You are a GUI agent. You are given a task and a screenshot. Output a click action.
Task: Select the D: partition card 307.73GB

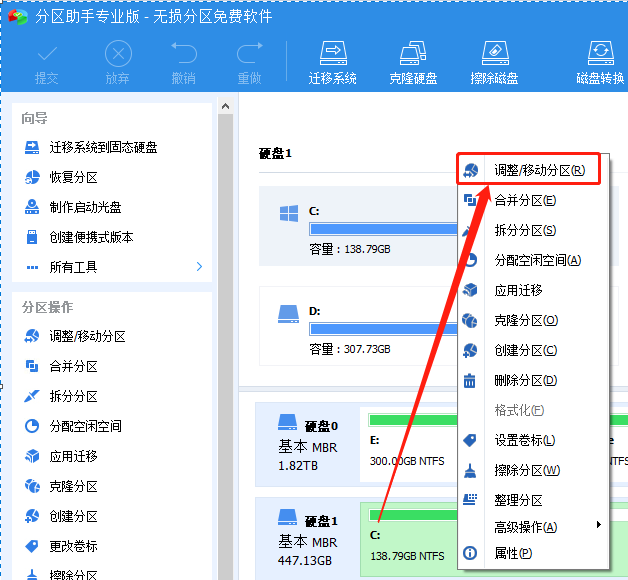pyautogui.click(x=358, y=326)
